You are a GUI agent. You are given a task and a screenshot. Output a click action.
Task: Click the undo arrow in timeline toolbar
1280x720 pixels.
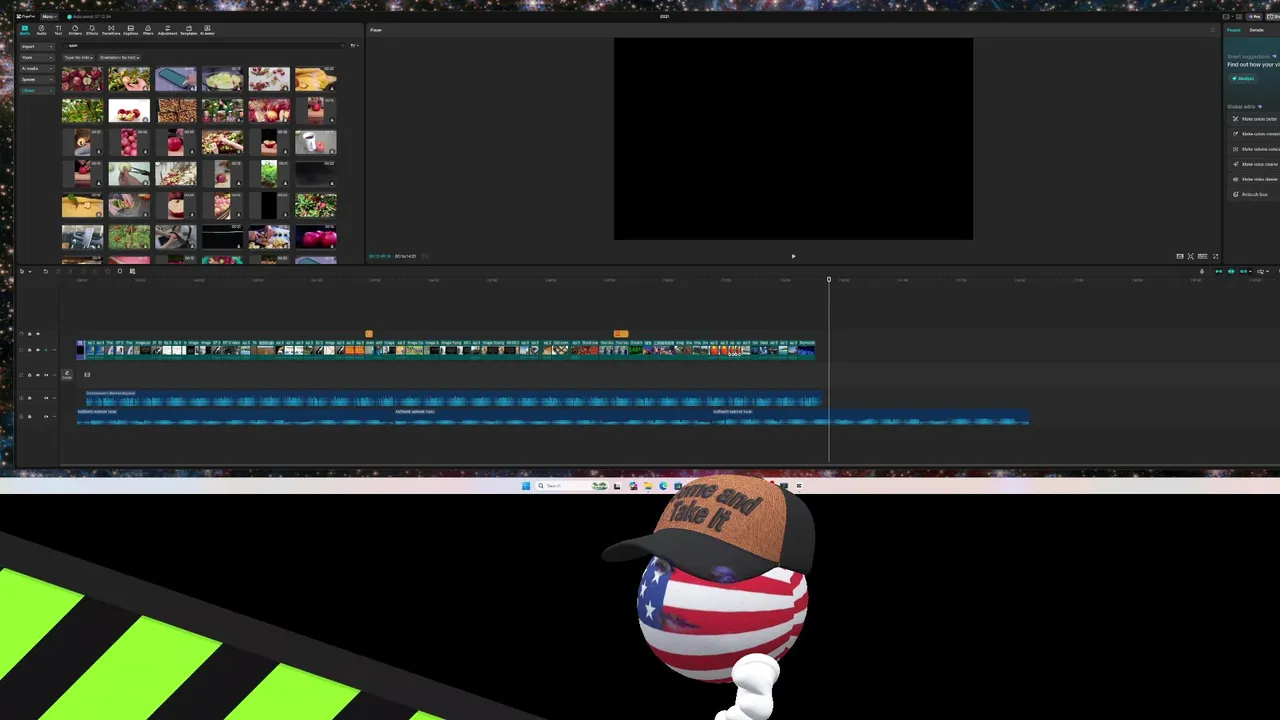(x=45, y=271)
